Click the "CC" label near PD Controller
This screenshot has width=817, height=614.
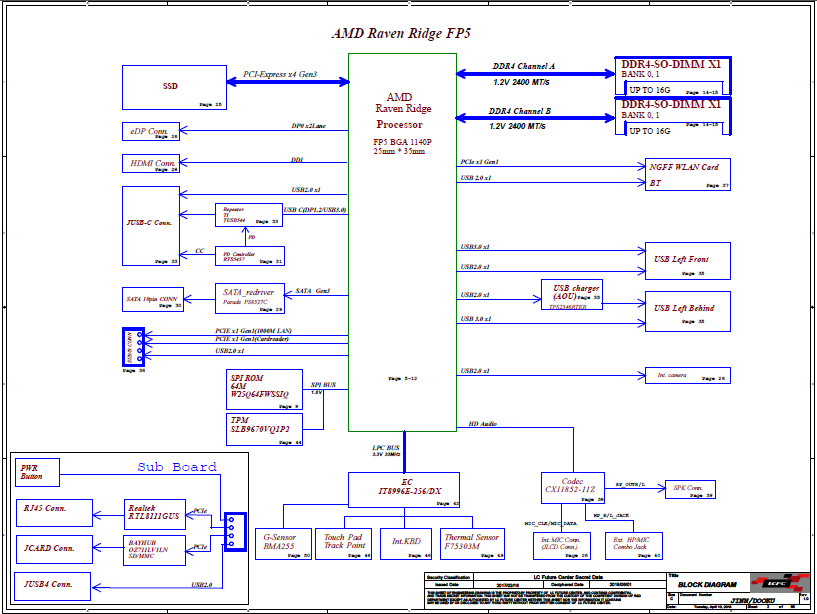point(200,251)
